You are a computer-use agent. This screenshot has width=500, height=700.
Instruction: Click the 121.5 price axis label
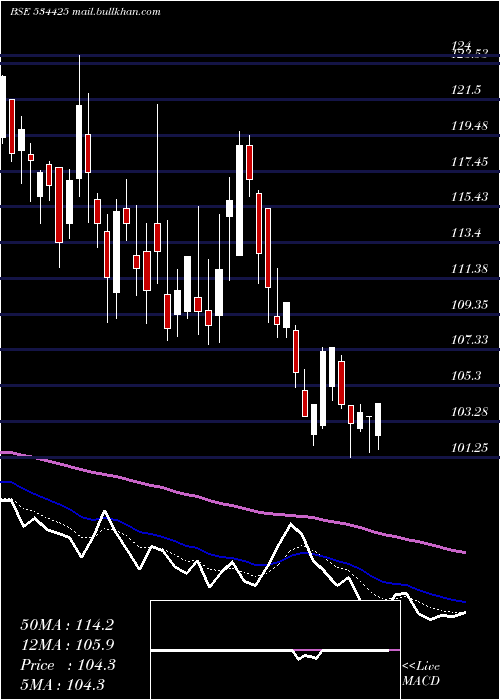466,90
